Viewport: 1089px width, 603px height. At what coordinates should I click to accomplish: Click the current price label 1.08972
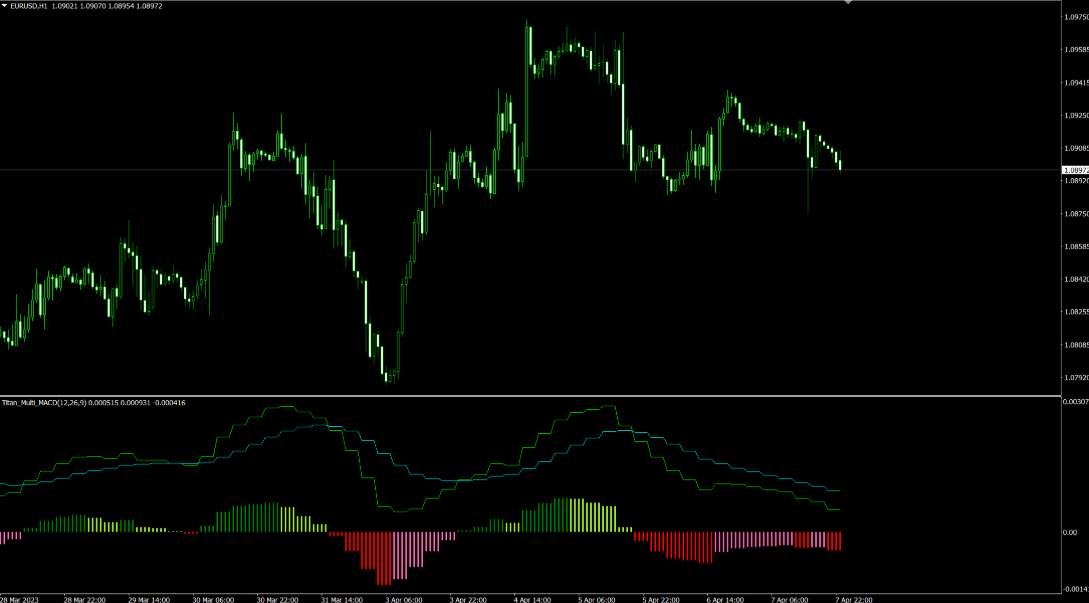[x=1076, y=170]
